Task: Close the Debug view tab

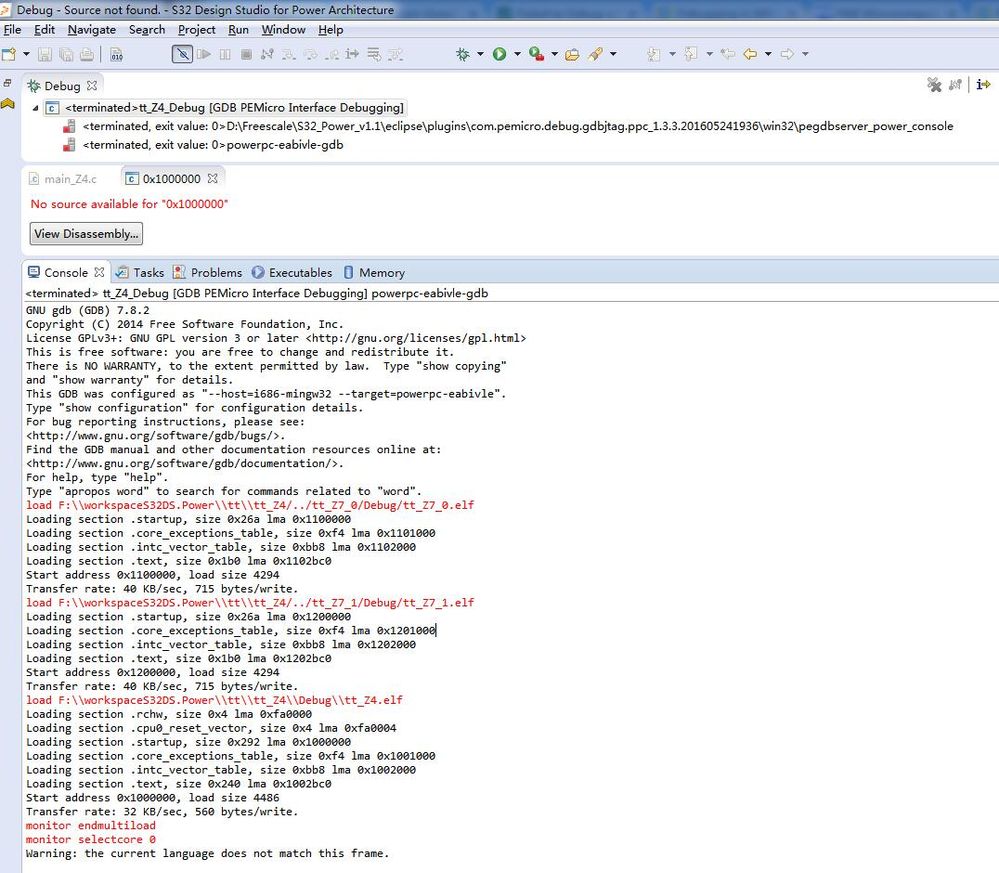Action: point(92,85)
